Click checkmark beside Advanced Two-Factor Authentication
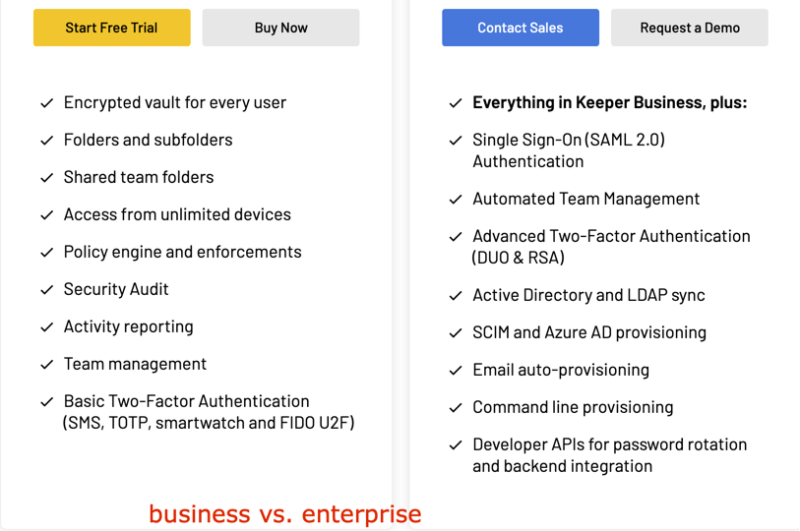The height and width of the screenshot is (531, 800). point(456,237)
